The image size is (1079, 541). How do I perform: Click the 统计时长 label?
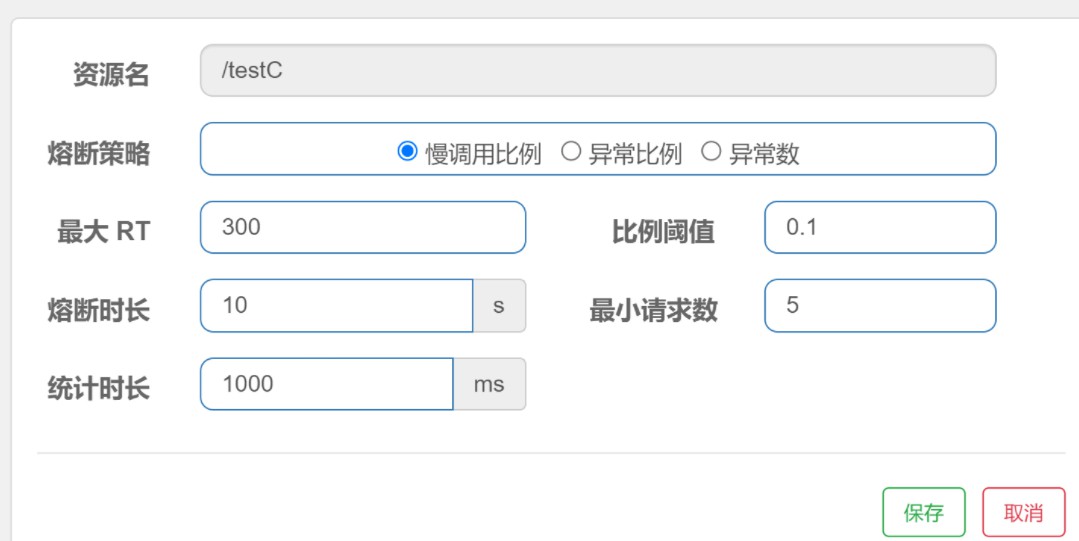coord(98,388)
